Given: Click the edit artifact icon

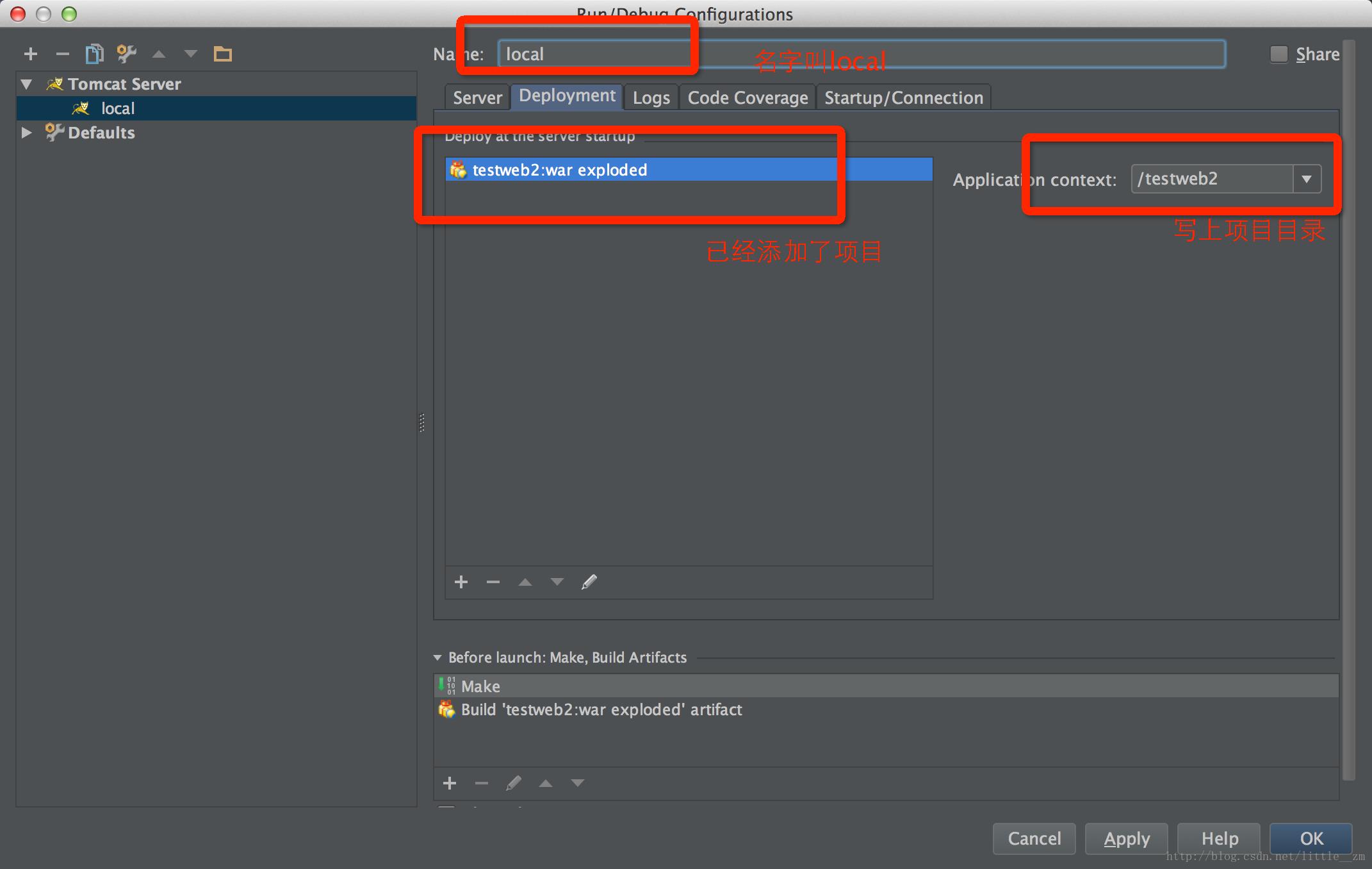Looking at the screenshot, I should 590,580.
